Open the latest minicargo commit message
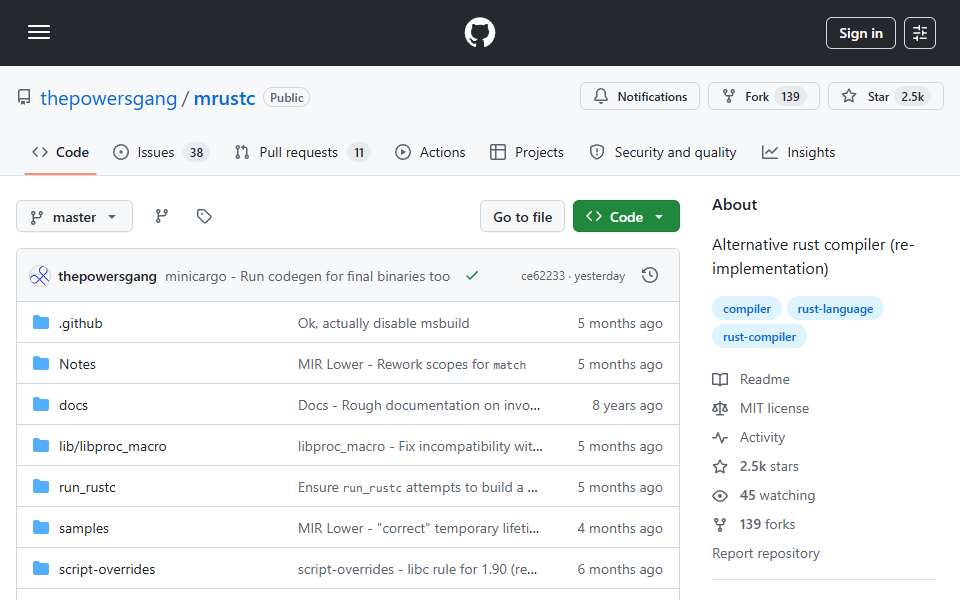The width and height of the screenshot is (960, 600). pyautogui.click(x=307, y=276)
